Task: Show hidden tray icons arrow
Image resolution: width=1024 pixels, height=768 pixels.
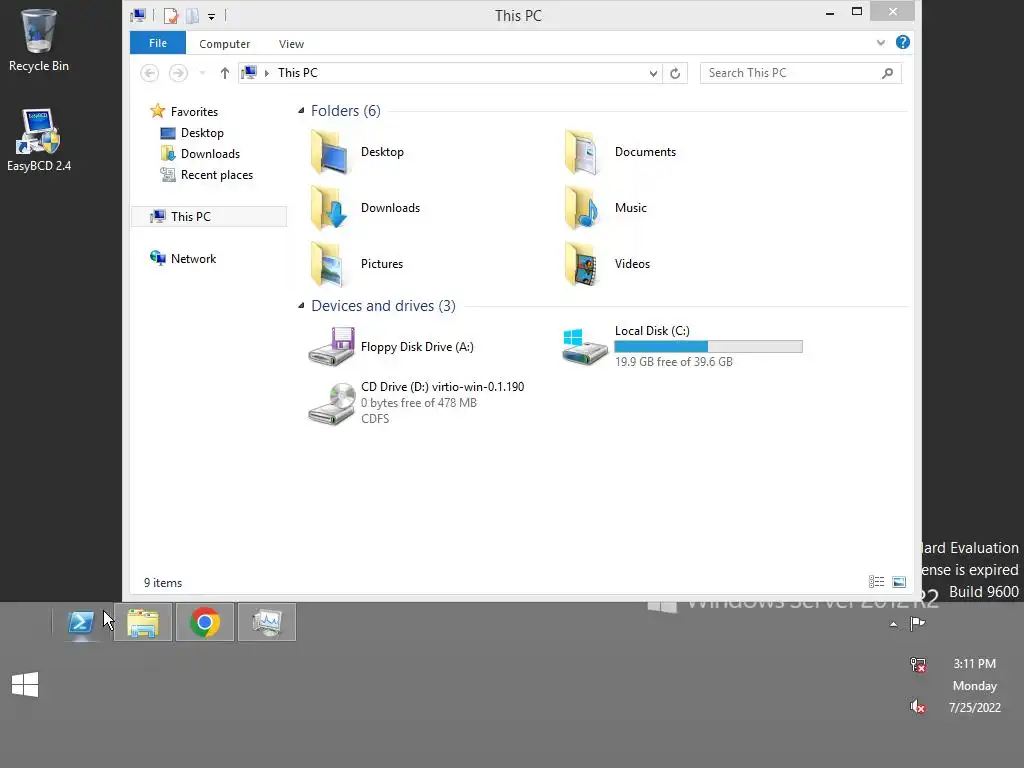Action: (893, 624)
